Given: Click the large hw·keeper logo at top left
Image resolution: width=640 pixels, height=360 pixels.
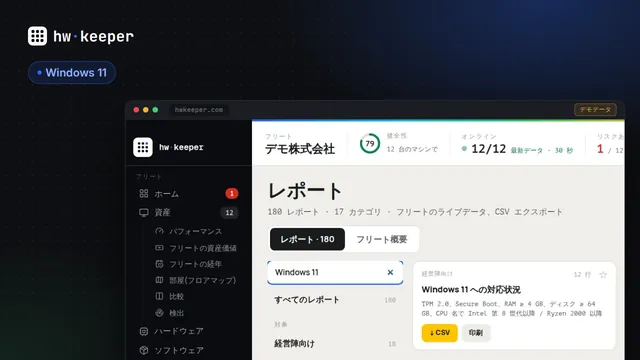Looking at the screenshot, I should tap(80, 36).
